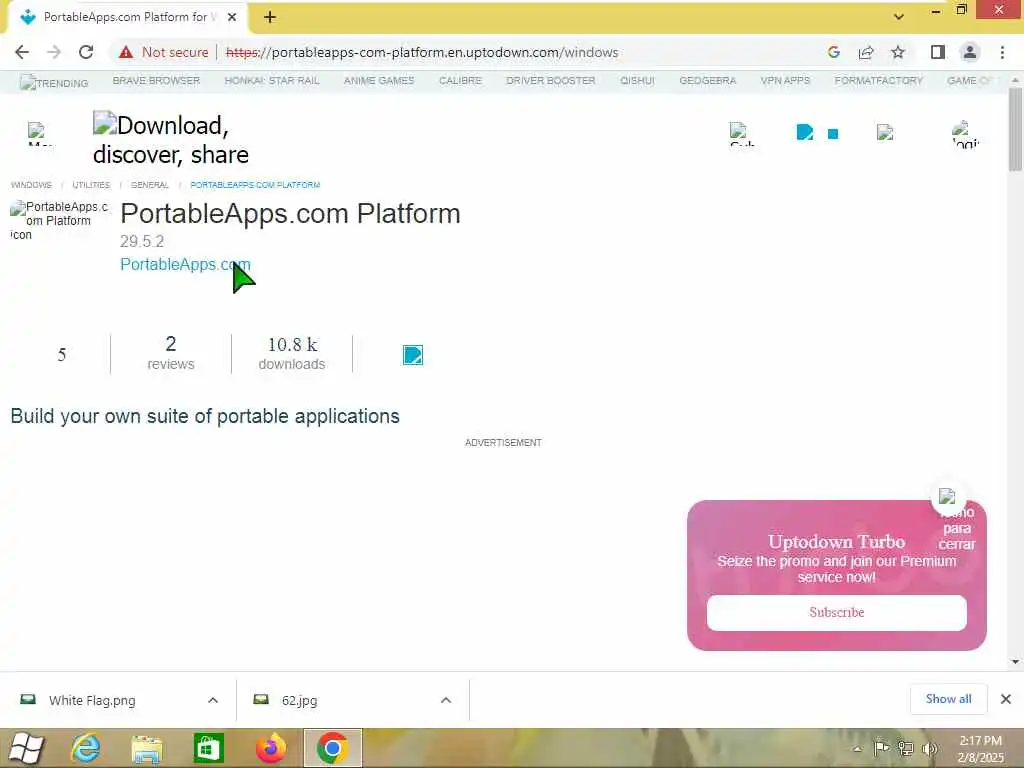1024x768 pixels.
Task: Open Calibre trending link
Action: pyautogui.click(x=460, y=80)
